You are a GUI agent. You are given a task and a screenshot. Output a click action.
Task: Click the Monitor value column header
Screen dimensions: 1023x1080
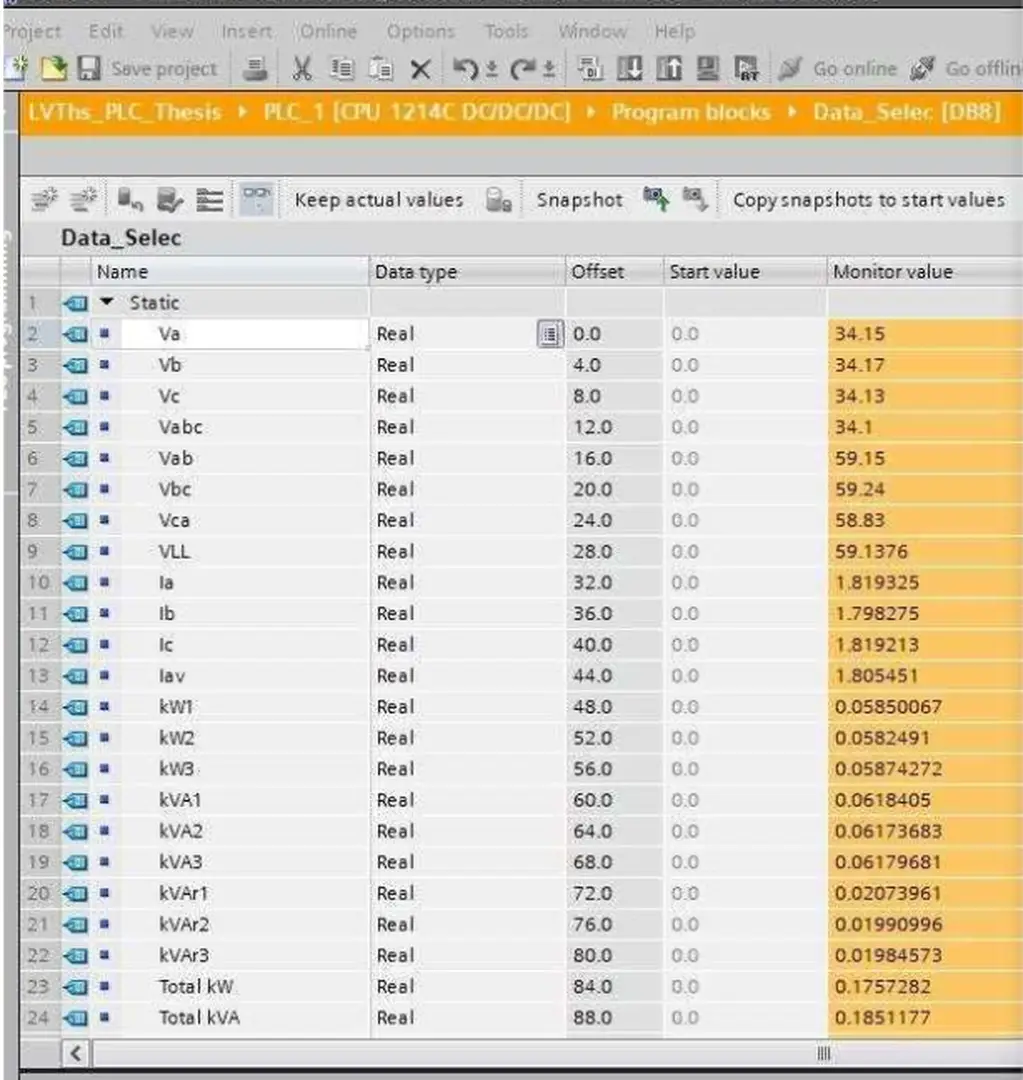click(x=892, y=272)
